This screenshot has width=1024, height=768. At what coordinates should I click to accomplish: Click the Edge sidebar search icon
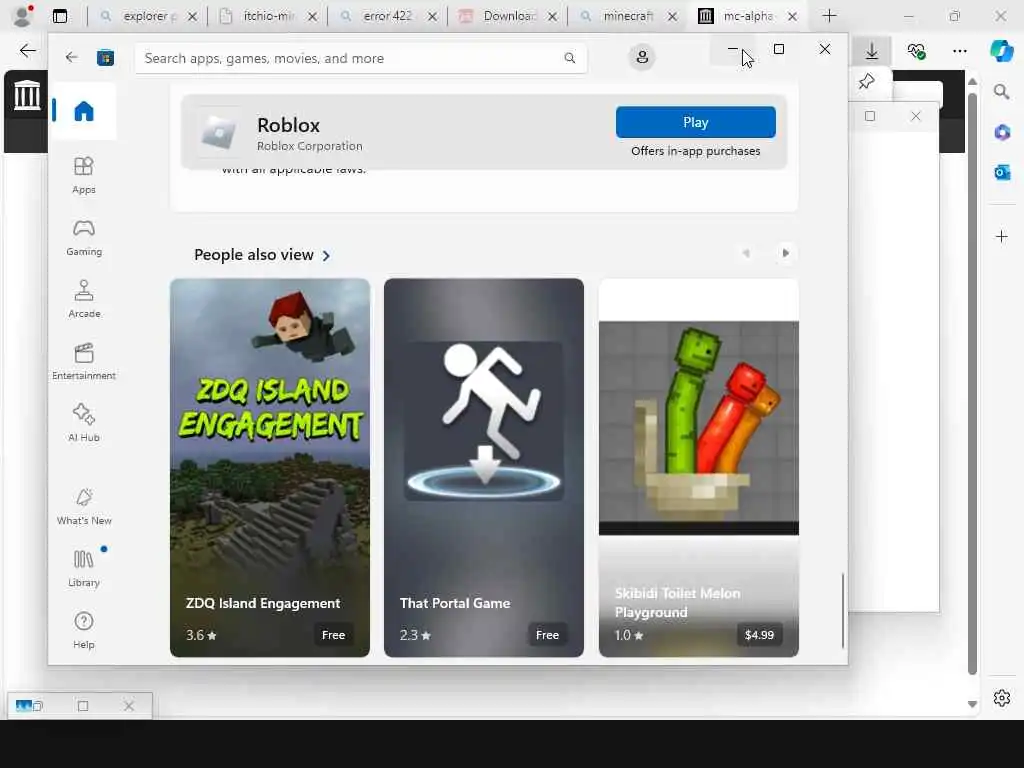click(x=1001, y=92)
